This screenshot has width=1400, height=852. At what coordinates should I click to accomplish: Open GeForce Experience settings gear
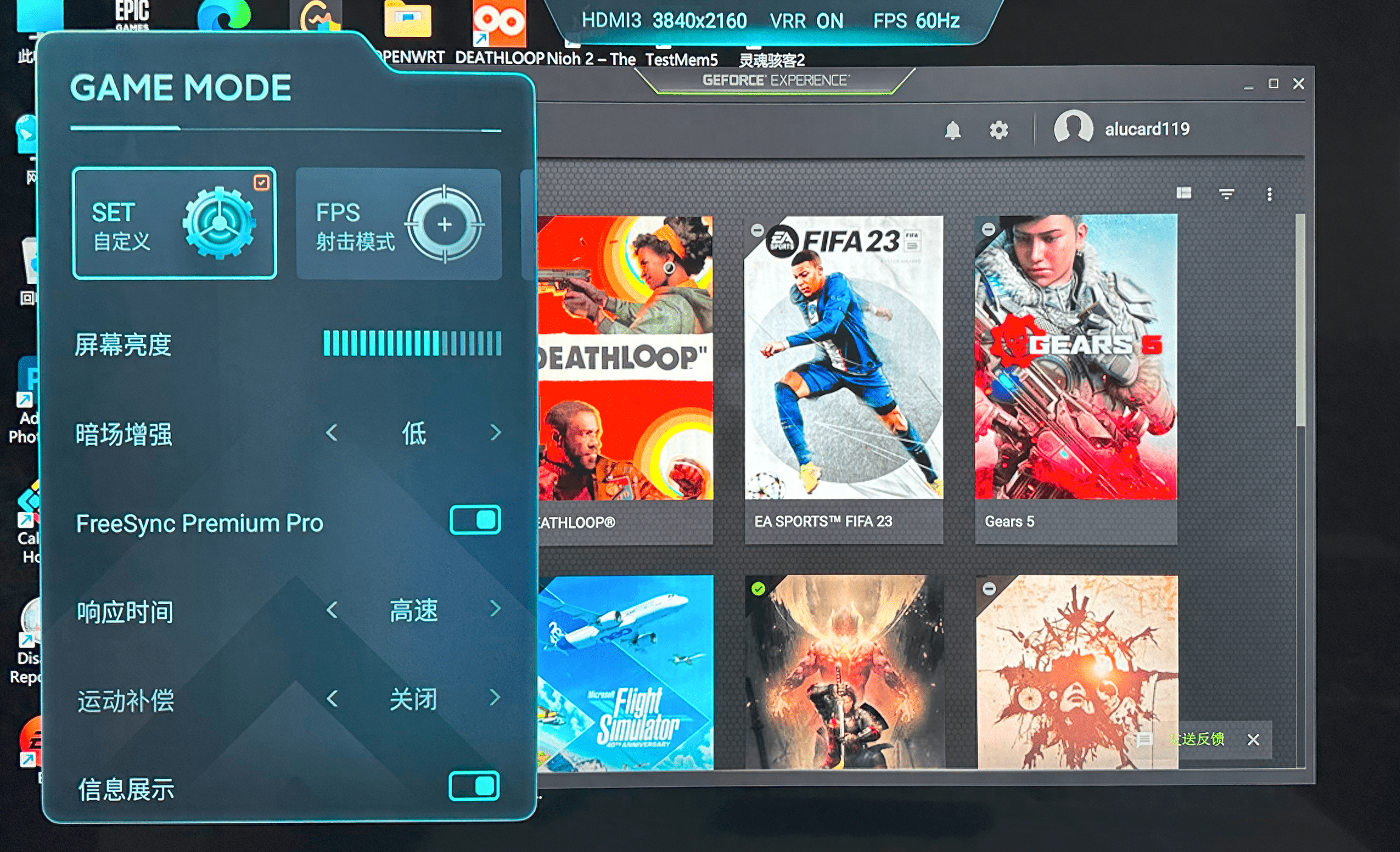[x=998, y=130]
